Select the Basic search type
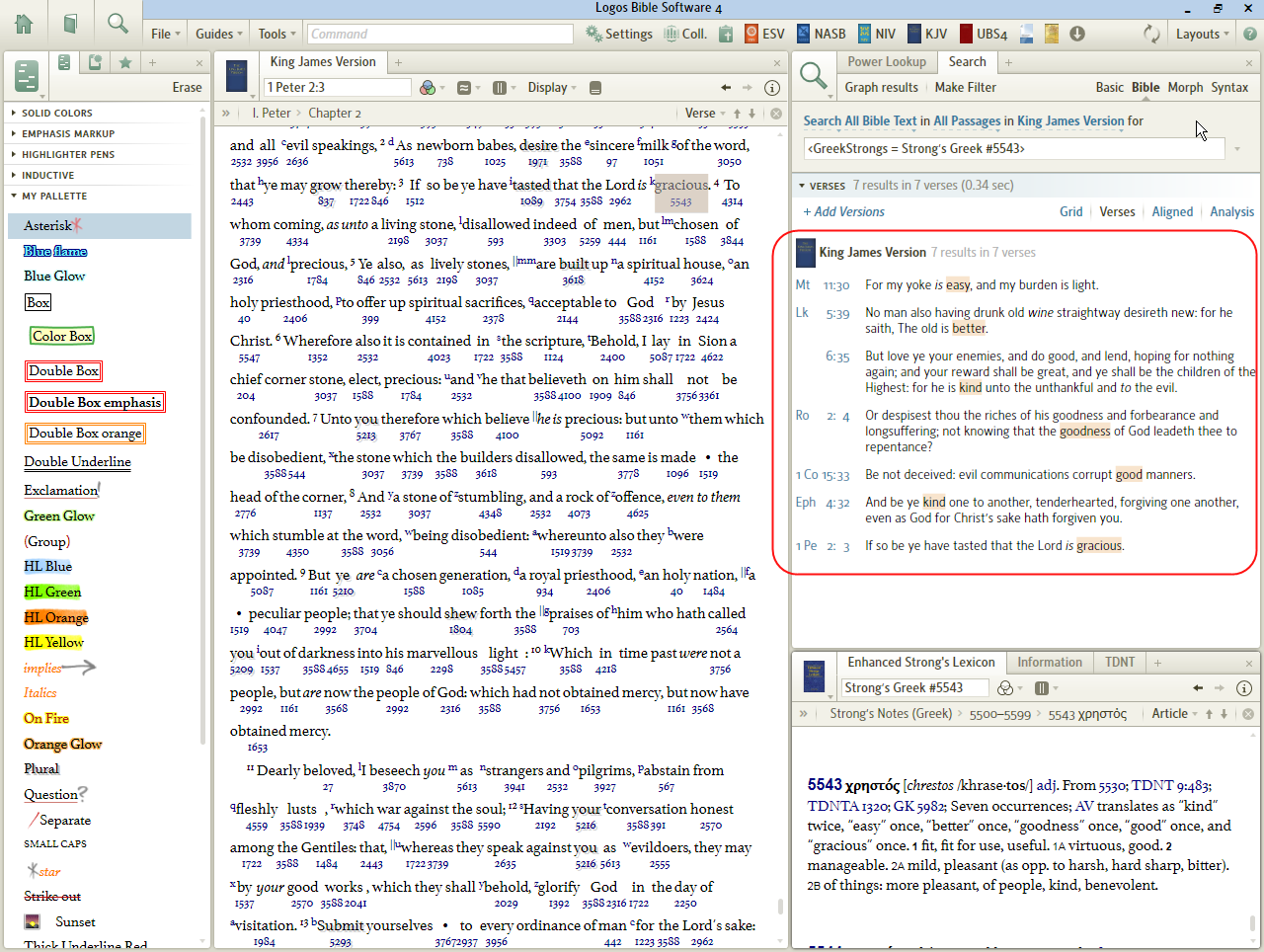This screenshot has height=952, width=1264. [x=1109, y=88]
